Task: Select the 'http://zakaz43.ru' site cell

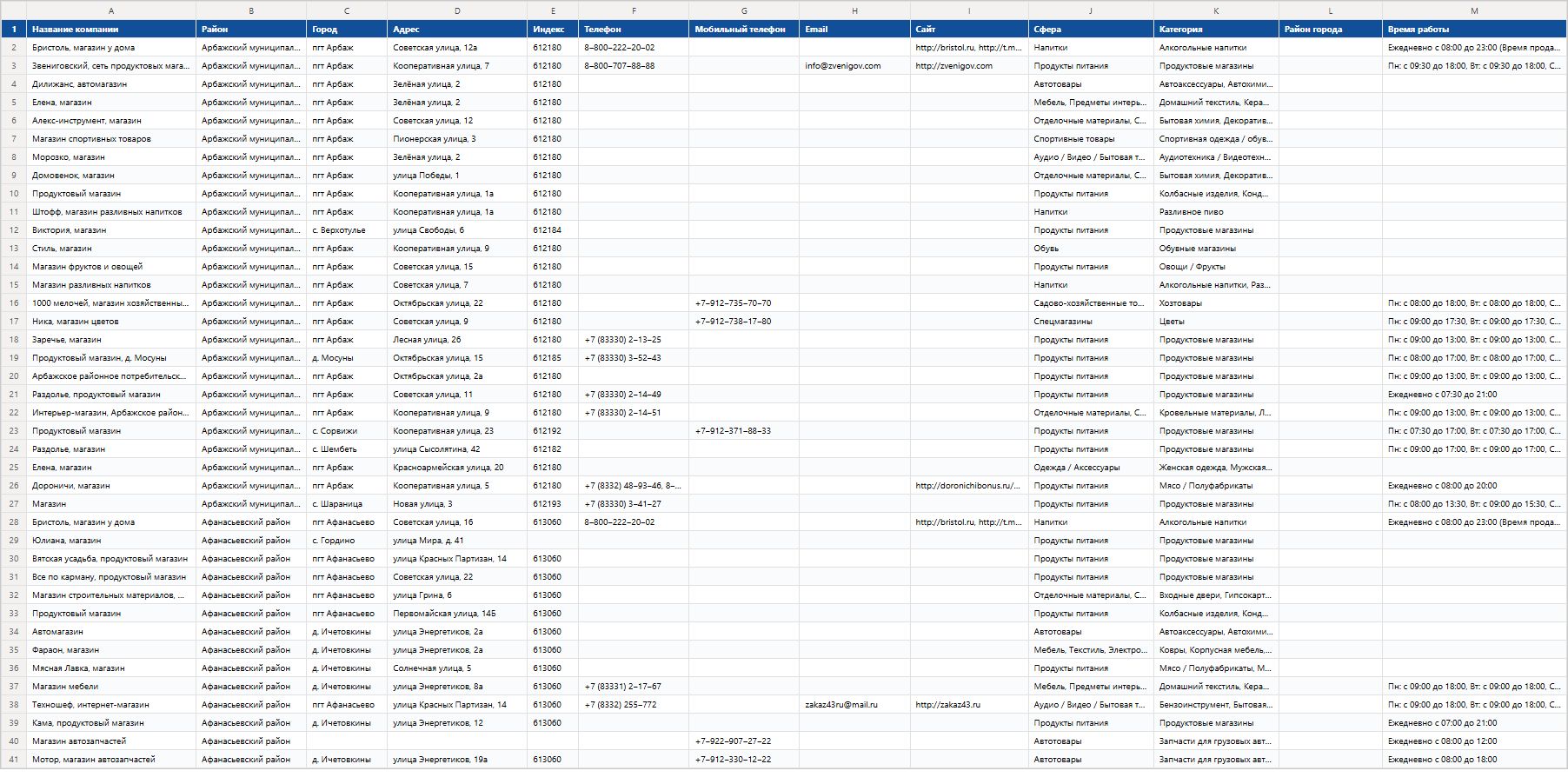Action: point(969,705)
